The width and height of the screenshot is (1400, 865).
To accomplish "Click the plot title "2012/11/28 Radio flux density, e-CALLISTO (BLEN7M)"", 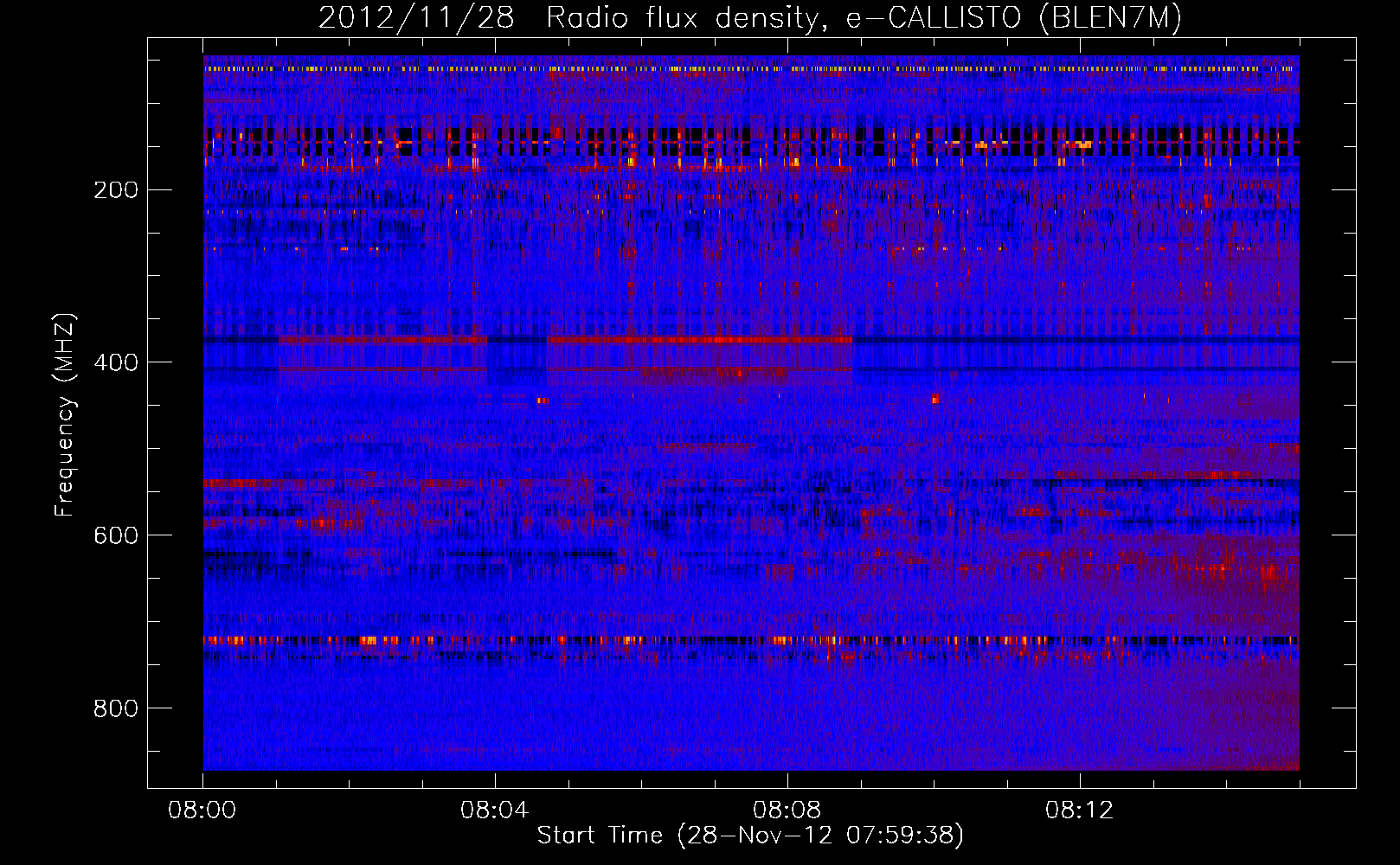I will [x=750, y=18].
